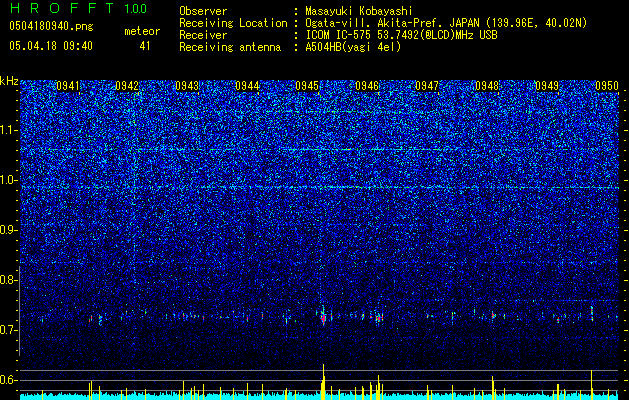Select the Ogata-vill. Akita-Pref. JAPAN location text
This screenshot has width=629, height=400.
point(446,23)
